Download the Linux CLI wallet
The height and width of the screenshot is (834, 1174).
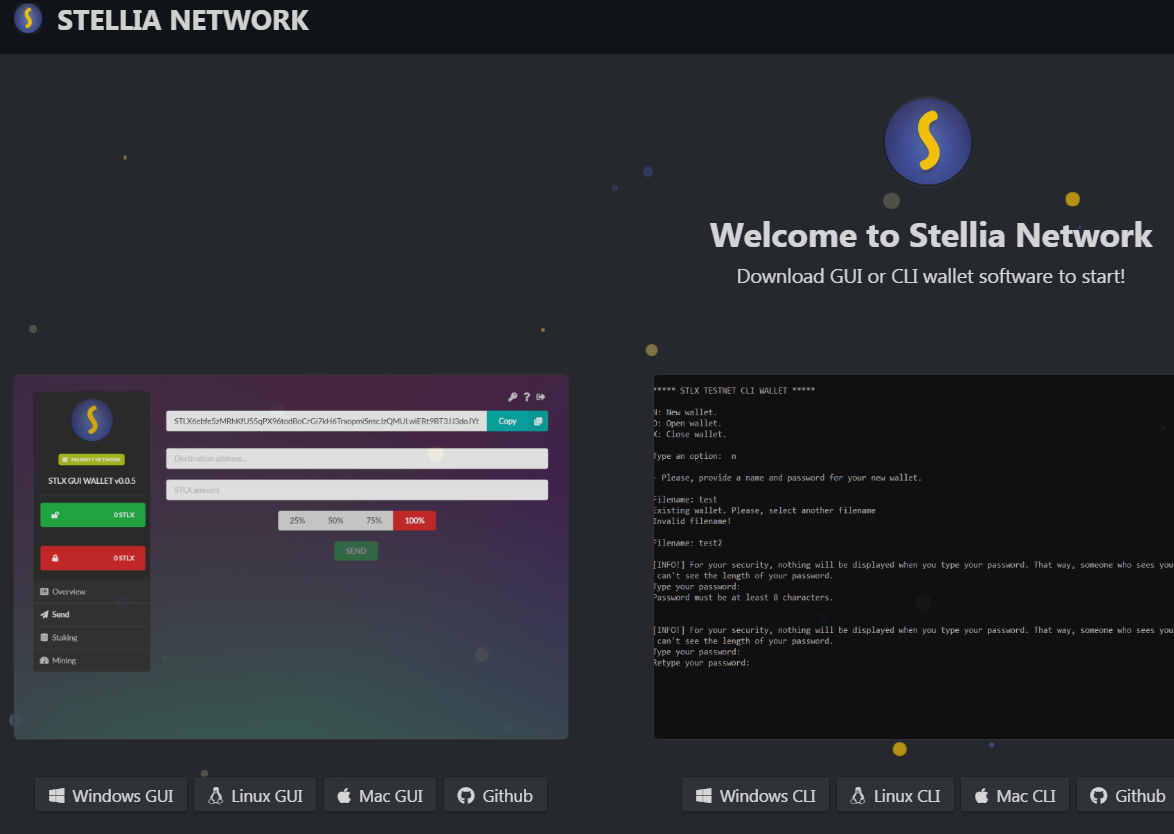coord(894,796)
